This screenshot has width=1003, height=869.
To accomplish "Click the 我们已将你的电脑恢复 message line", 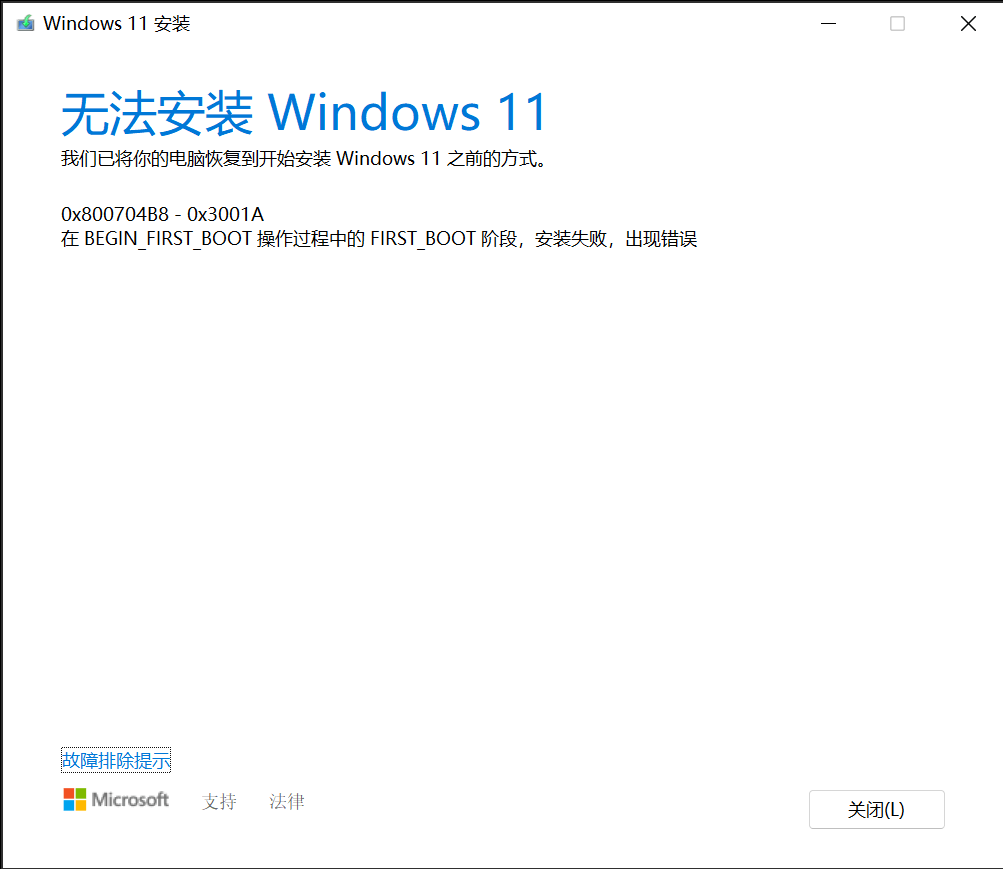I will 304,158.
